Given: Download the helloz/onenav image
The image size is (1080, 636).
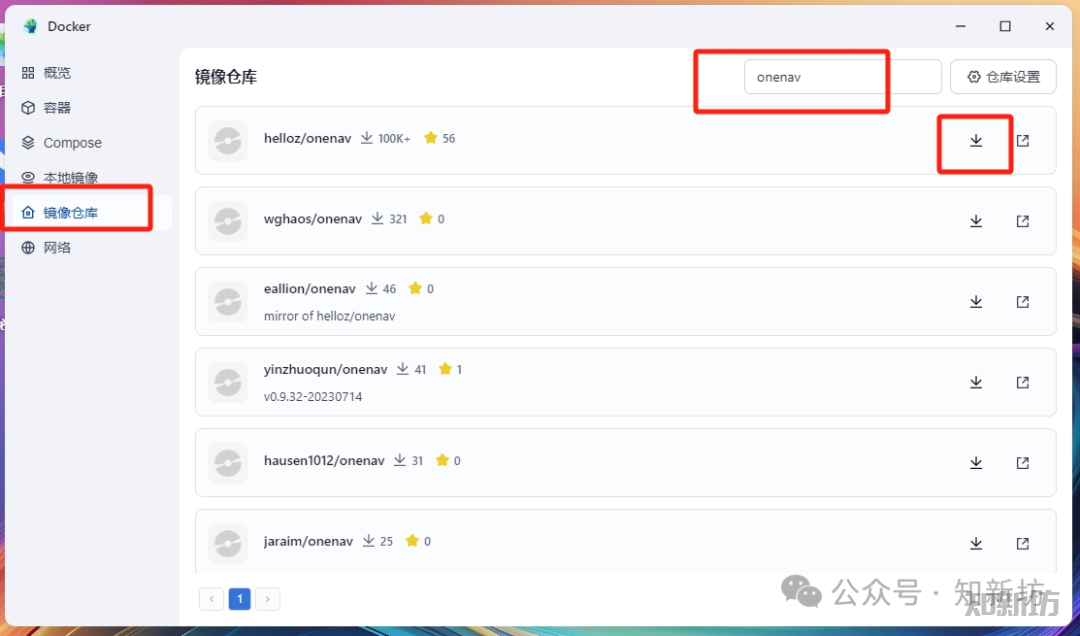Looking at the screenshot, I should coord(976,141).
